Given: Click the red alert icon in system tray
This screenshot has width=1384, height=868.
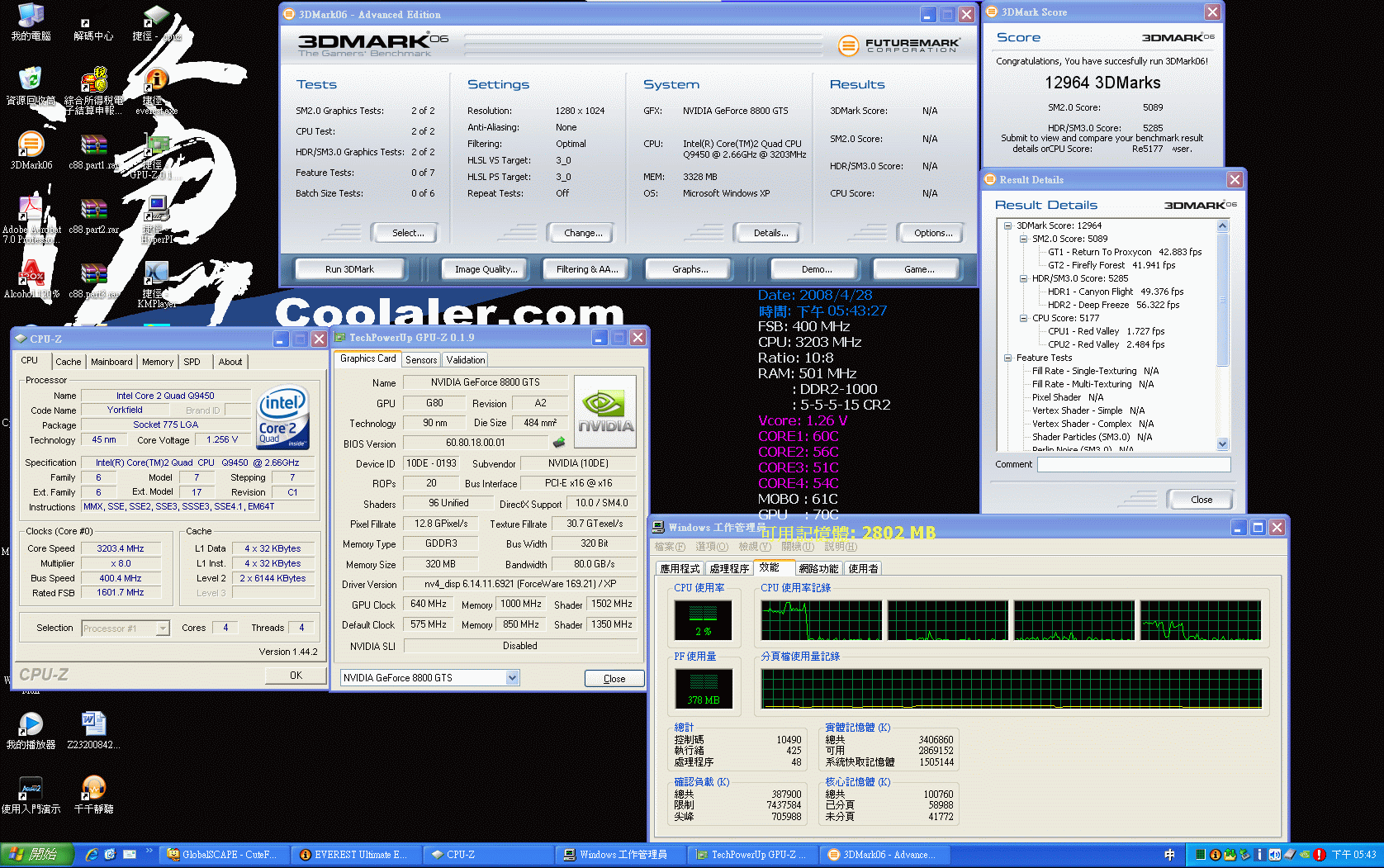Looking at the screenshot, I should tap(1319, 855).
